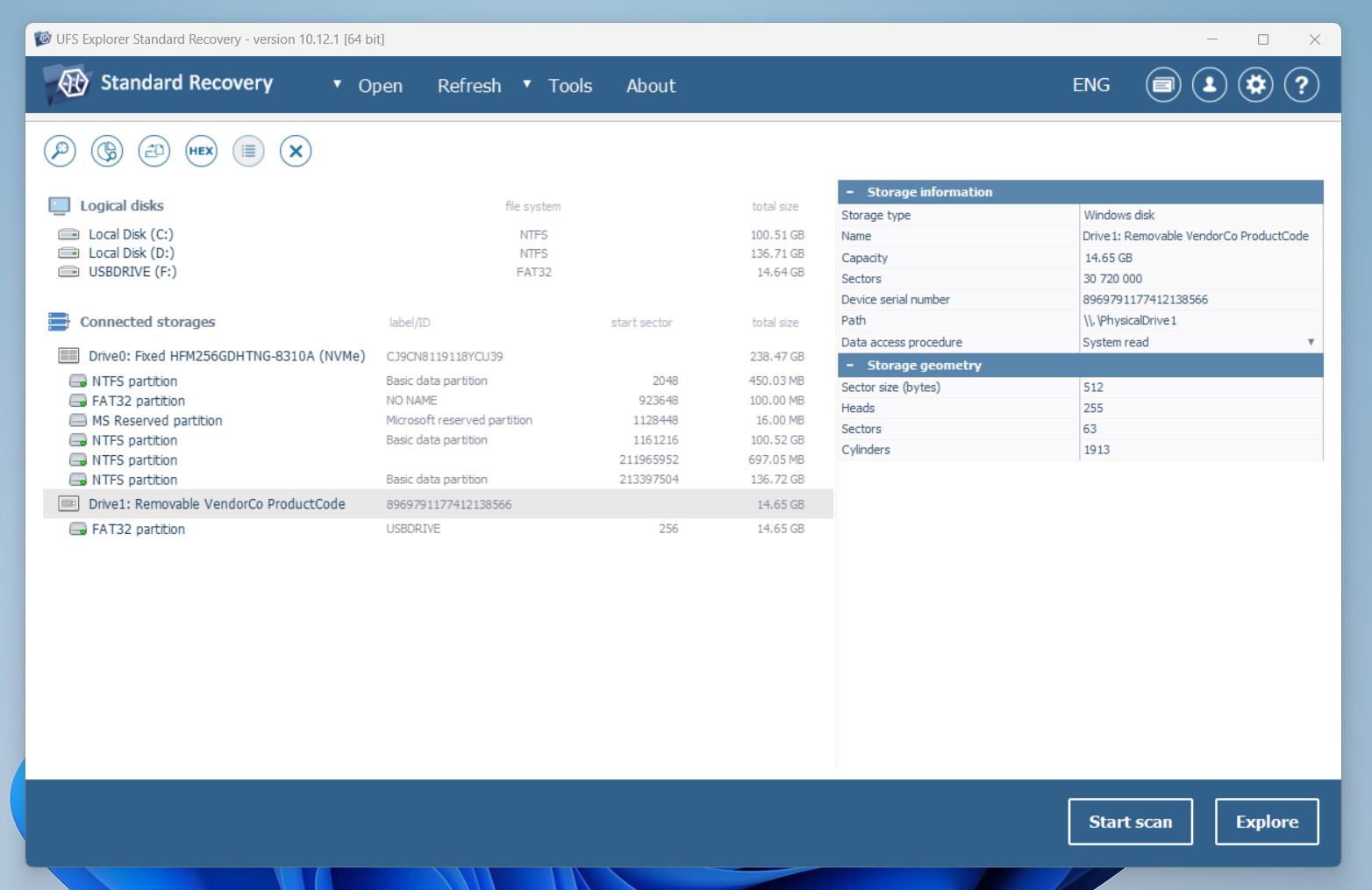The image size is (1372, 890).
Task: Select the Local Disk (D:) row
Action: pyautogui.click(x=438, y=253)
